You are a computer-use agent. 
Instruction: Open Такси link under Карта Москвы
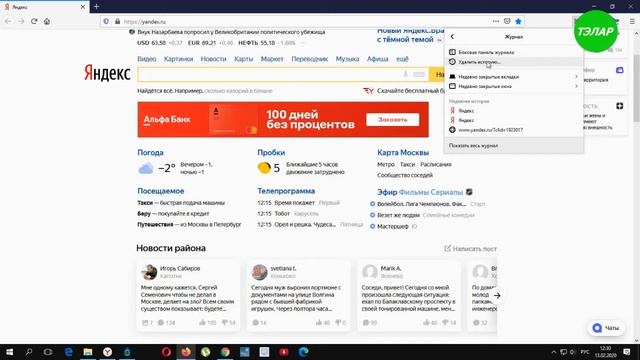407,164
